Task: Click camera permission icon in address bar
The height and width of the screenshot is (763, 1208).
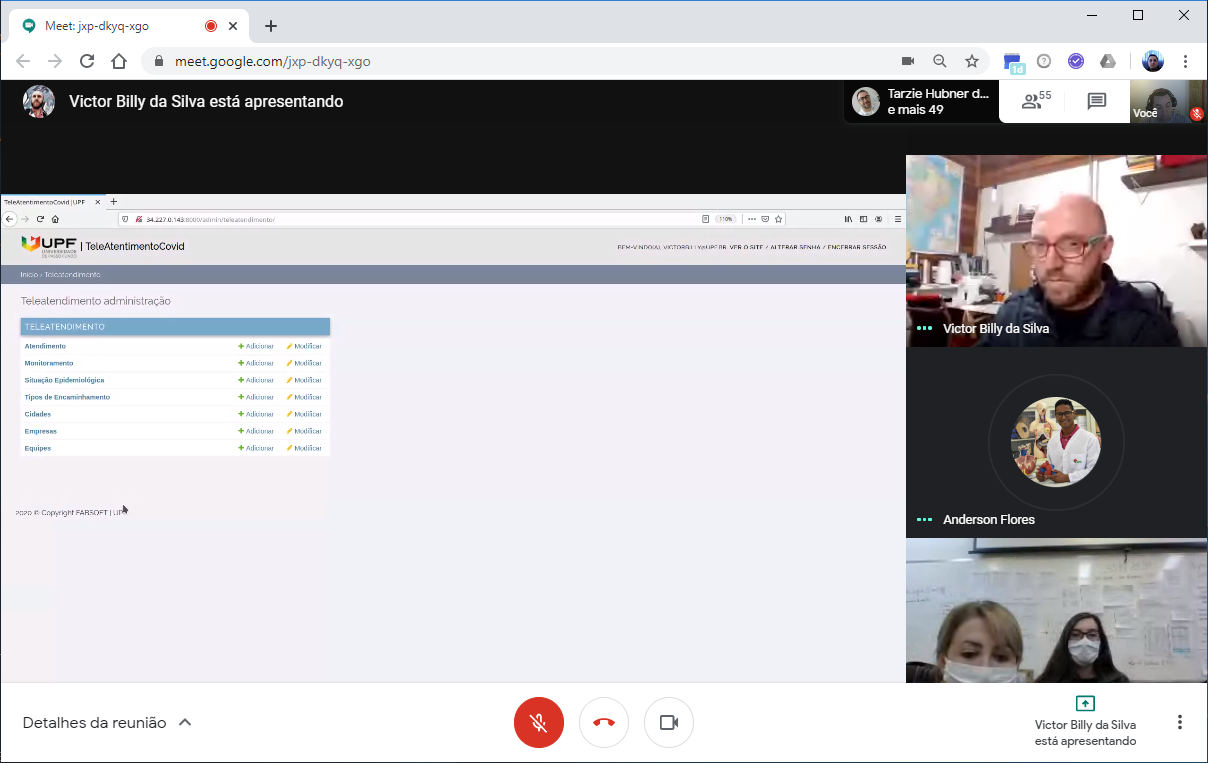Action: (x=908, y=61)
